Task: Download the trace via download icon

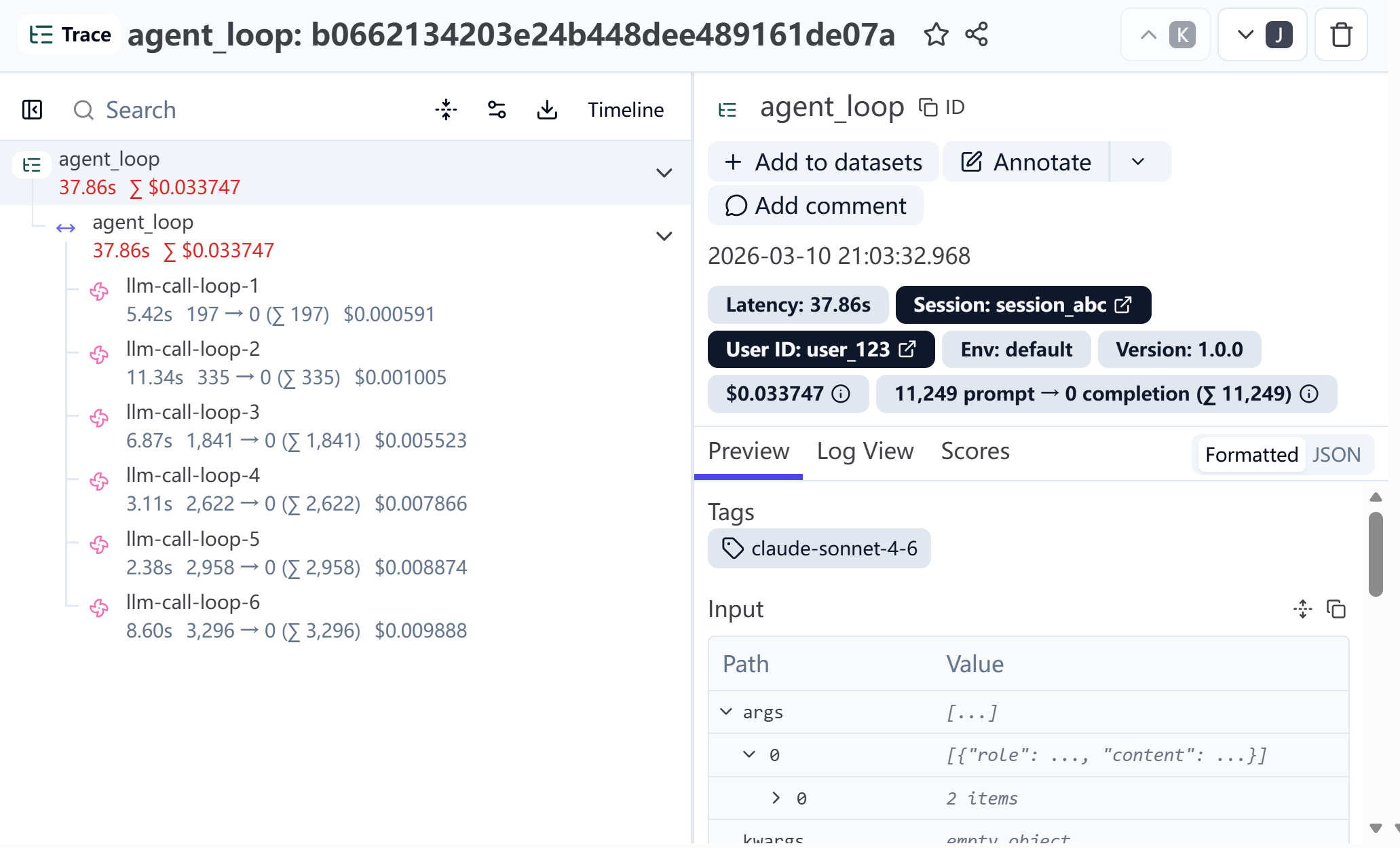Action: pos(547,110)
